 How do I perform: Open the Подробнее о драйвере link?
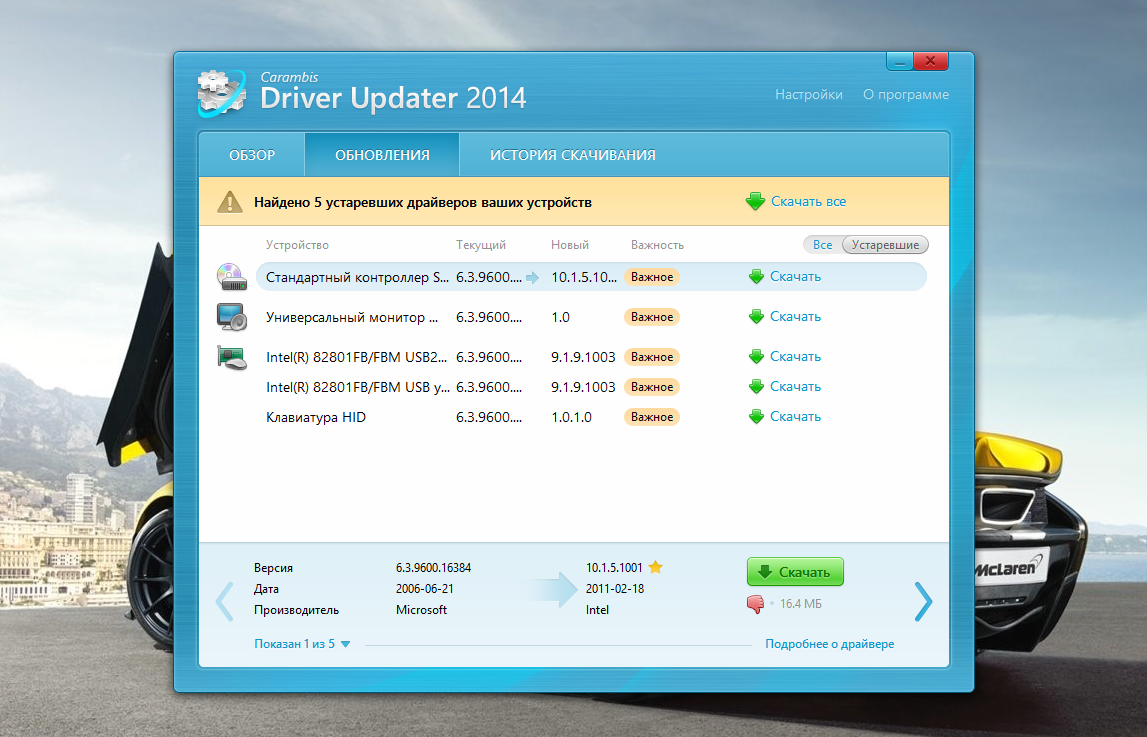(x=829, y=644)
